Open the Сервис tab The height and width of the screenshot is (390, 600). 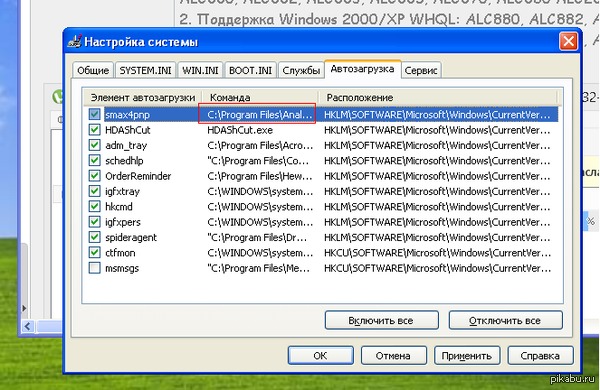click(421, 70)
